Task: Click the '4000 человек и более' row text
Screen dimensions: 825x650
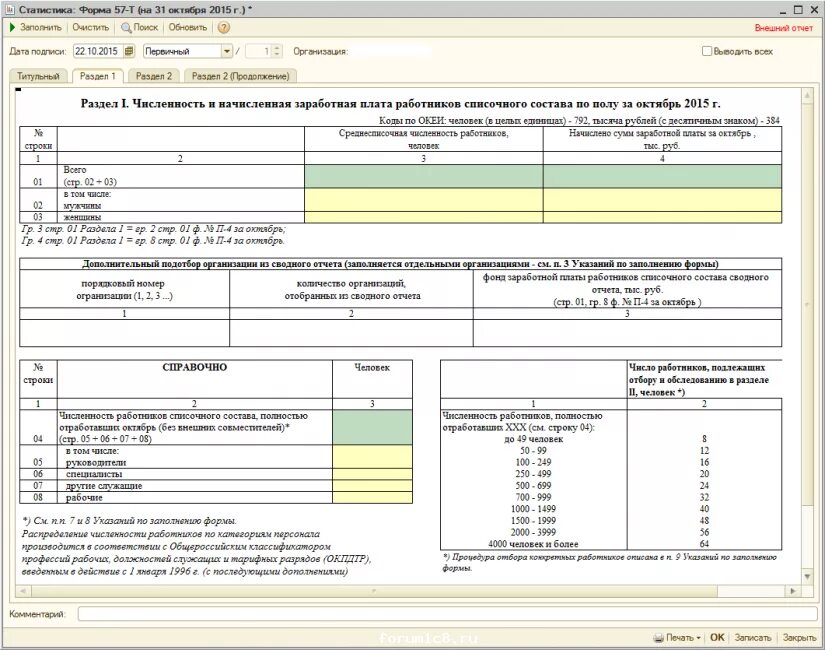Action: (533, 544)
